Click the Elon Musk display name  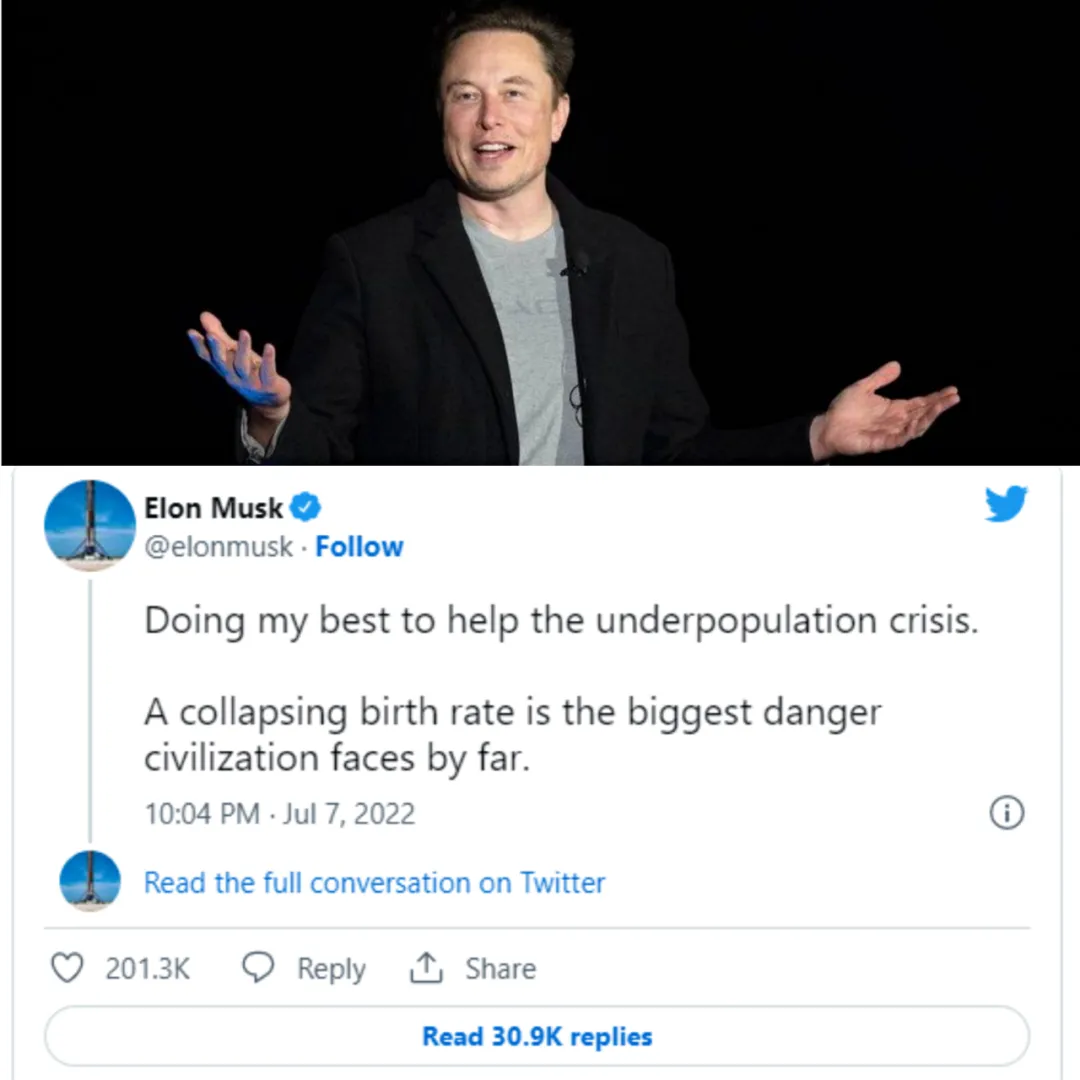pyautogui.click(x=213, y=508)
